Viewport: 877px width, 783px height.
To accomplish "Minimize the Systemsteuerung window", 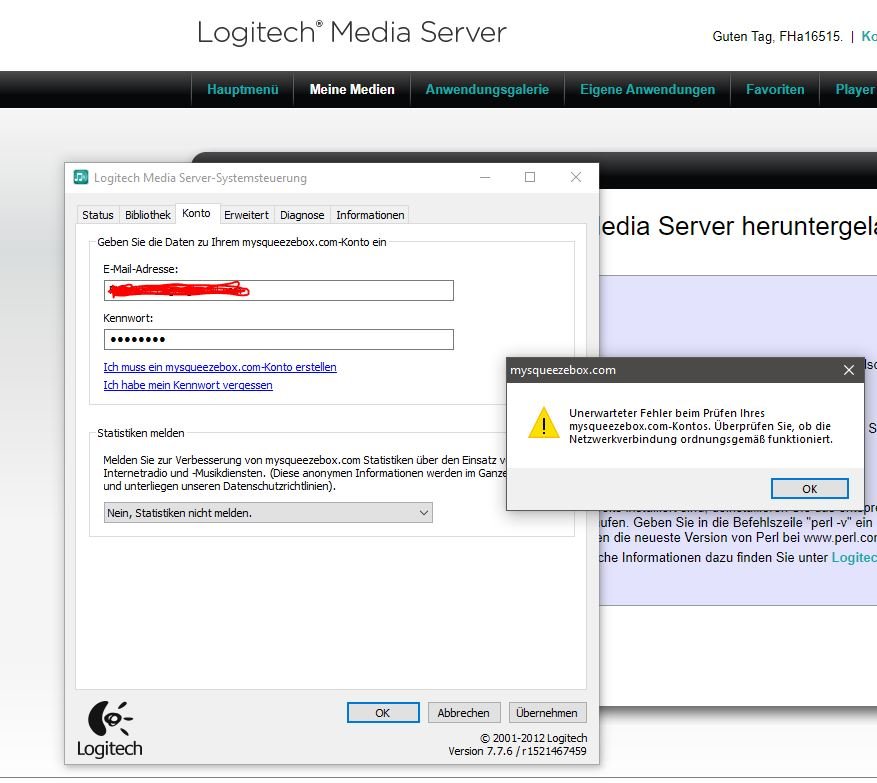I will [x=484, y=177].
